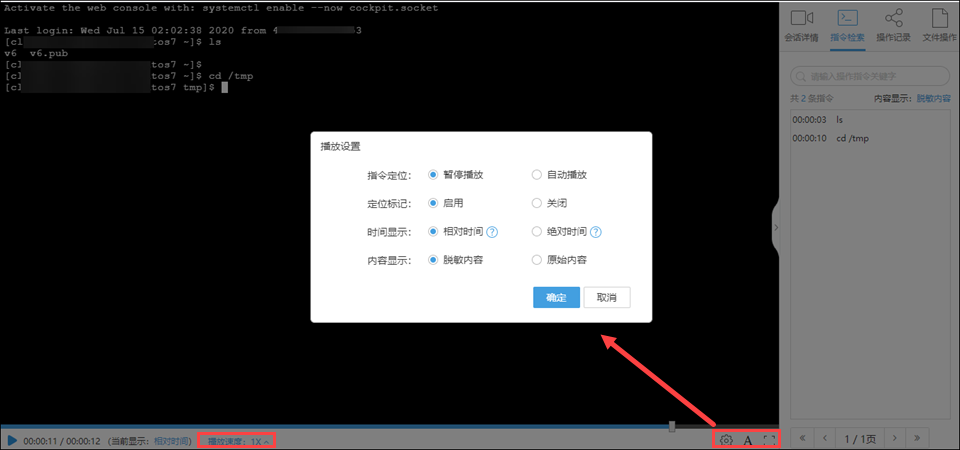
Task: Go to next page of command list
Action: coord(894,438)
